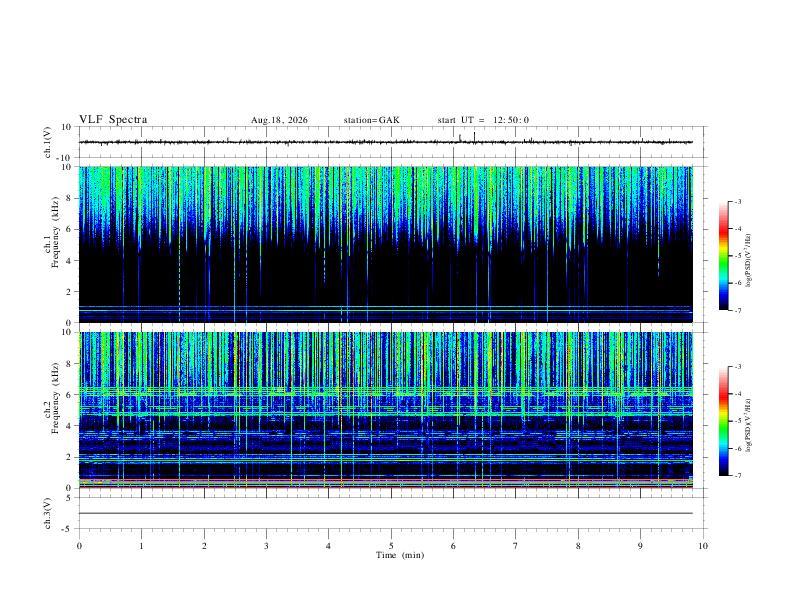Click the ch.1(V) axis label at top

pyautogui.click(x=48, y=142)
